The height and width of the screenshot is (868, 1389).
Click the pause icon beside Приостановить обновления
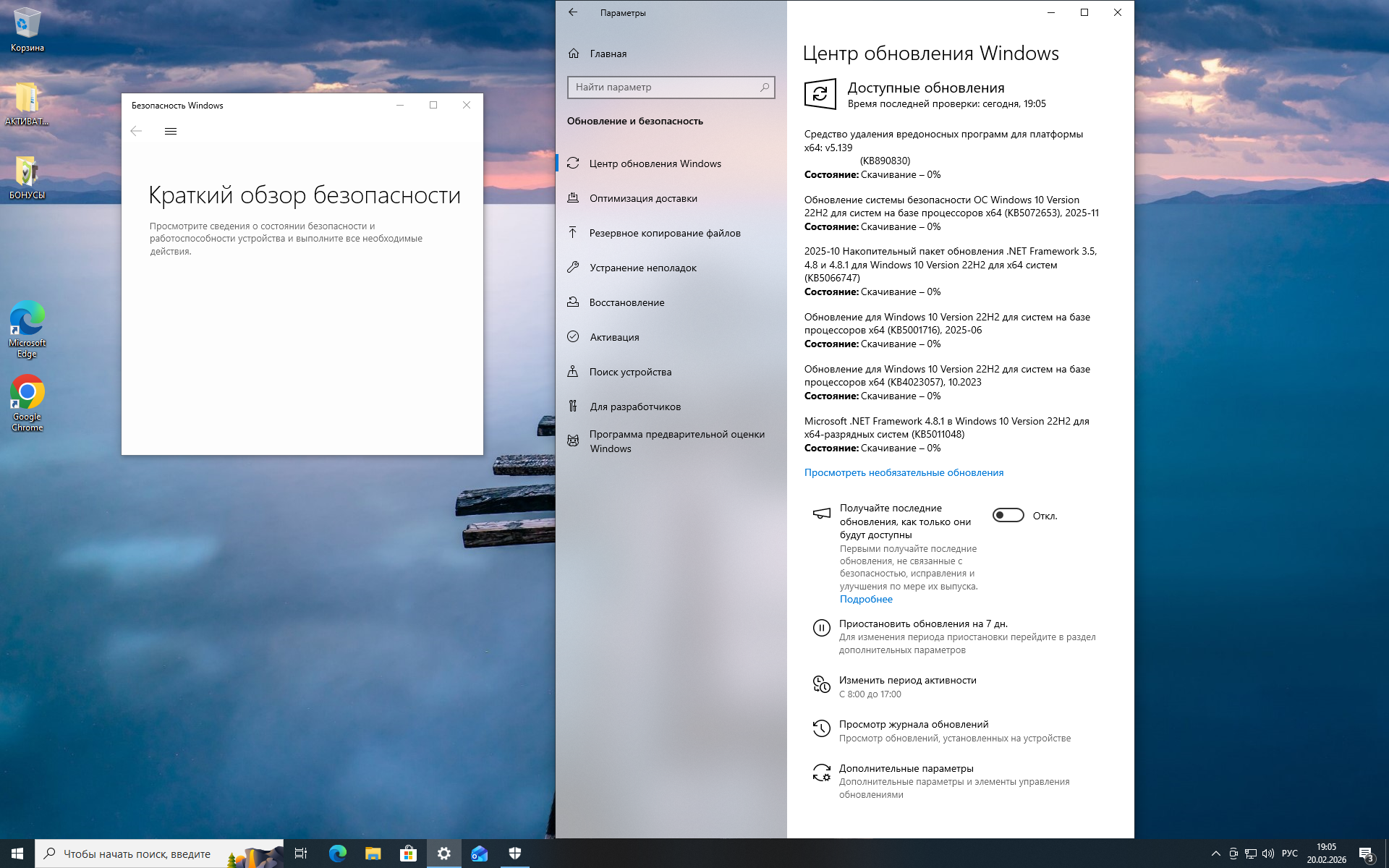(821, 628)
